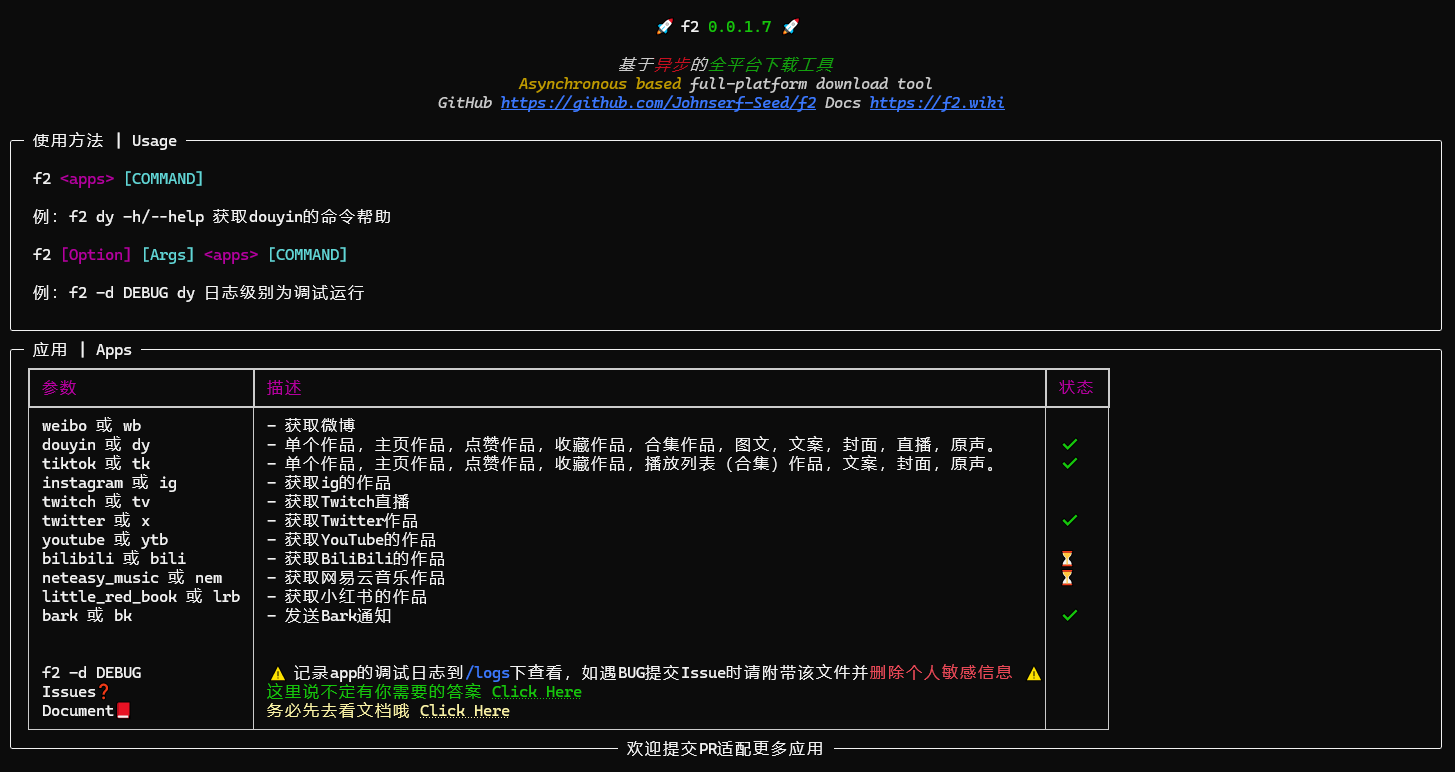Screen dimensions: 1455x772
Task: Select the 状态 column header
Action: coord(1077,387)
